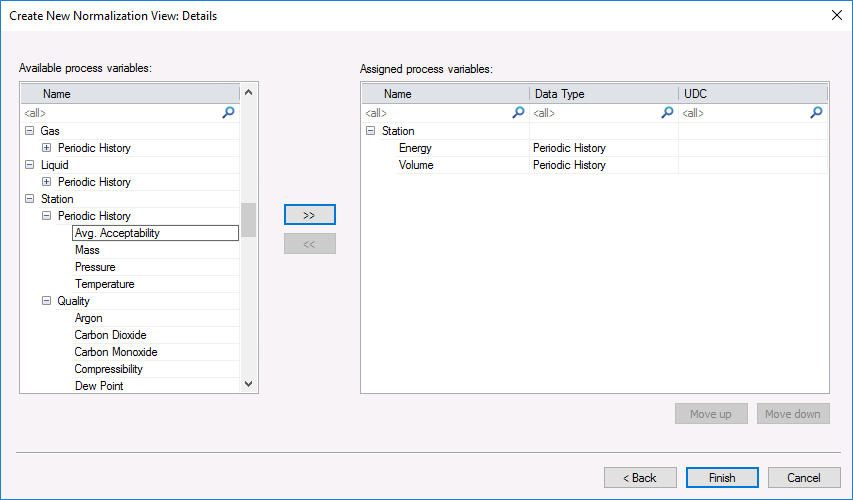Go to previous step with Back
This screenshot has width=853, height=500.
click(x=640, y=478)
